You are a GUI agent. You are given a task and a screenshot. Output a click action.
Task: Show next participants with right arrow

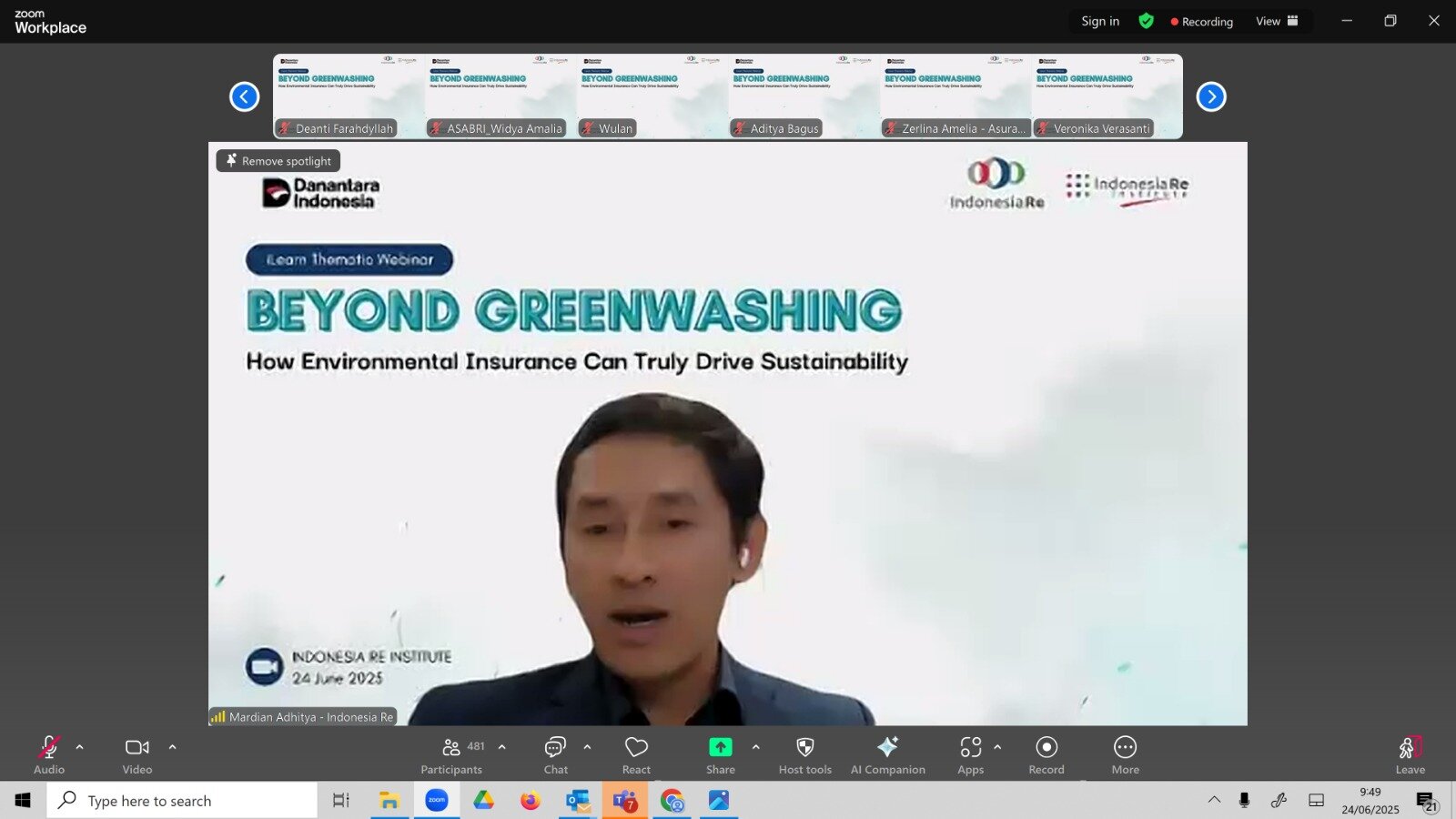coord(1211,96)
